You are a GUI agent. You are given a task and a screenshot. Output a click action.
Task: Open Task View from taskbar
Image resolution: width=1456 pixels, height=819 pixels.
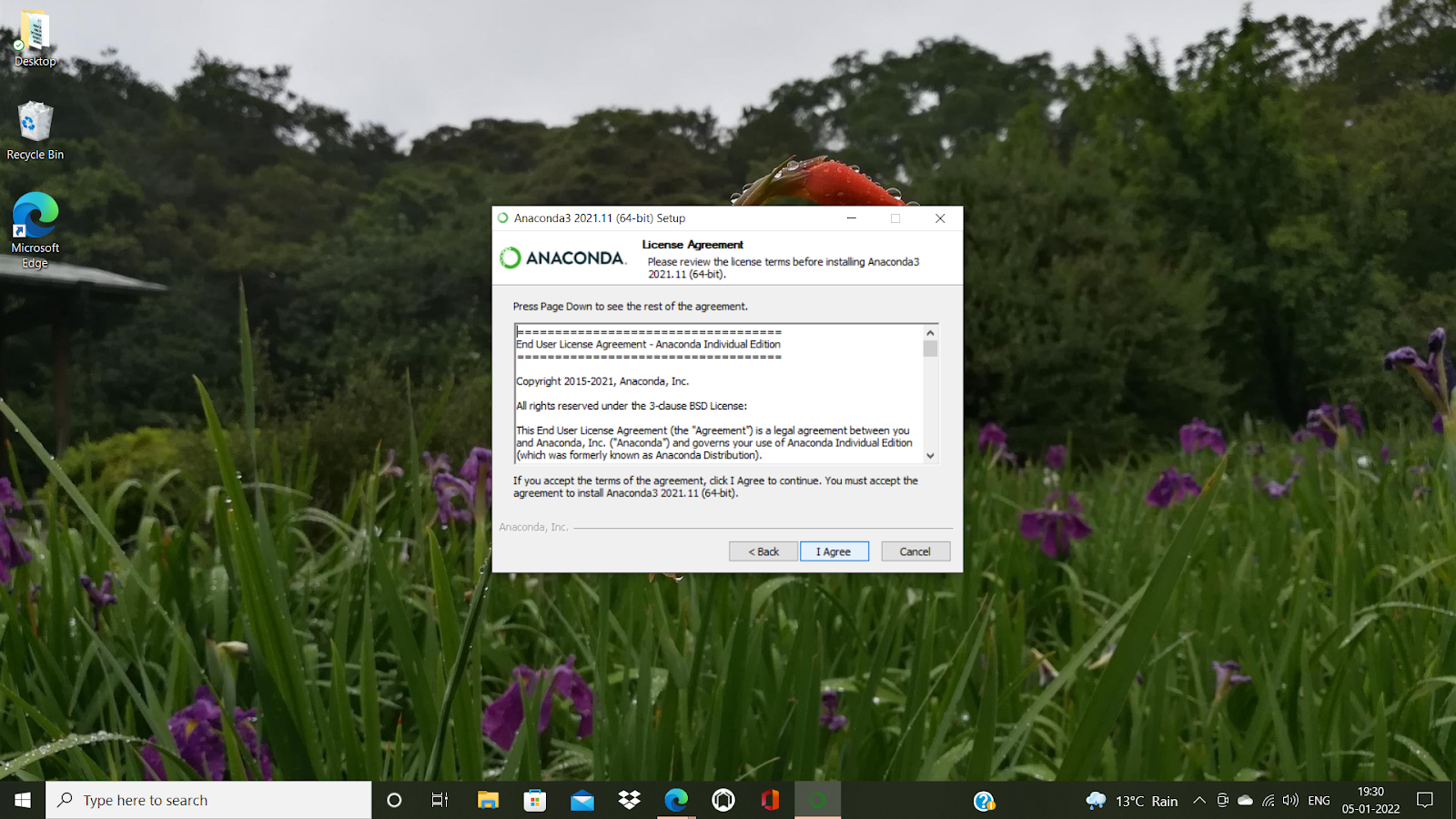point(440,800)
